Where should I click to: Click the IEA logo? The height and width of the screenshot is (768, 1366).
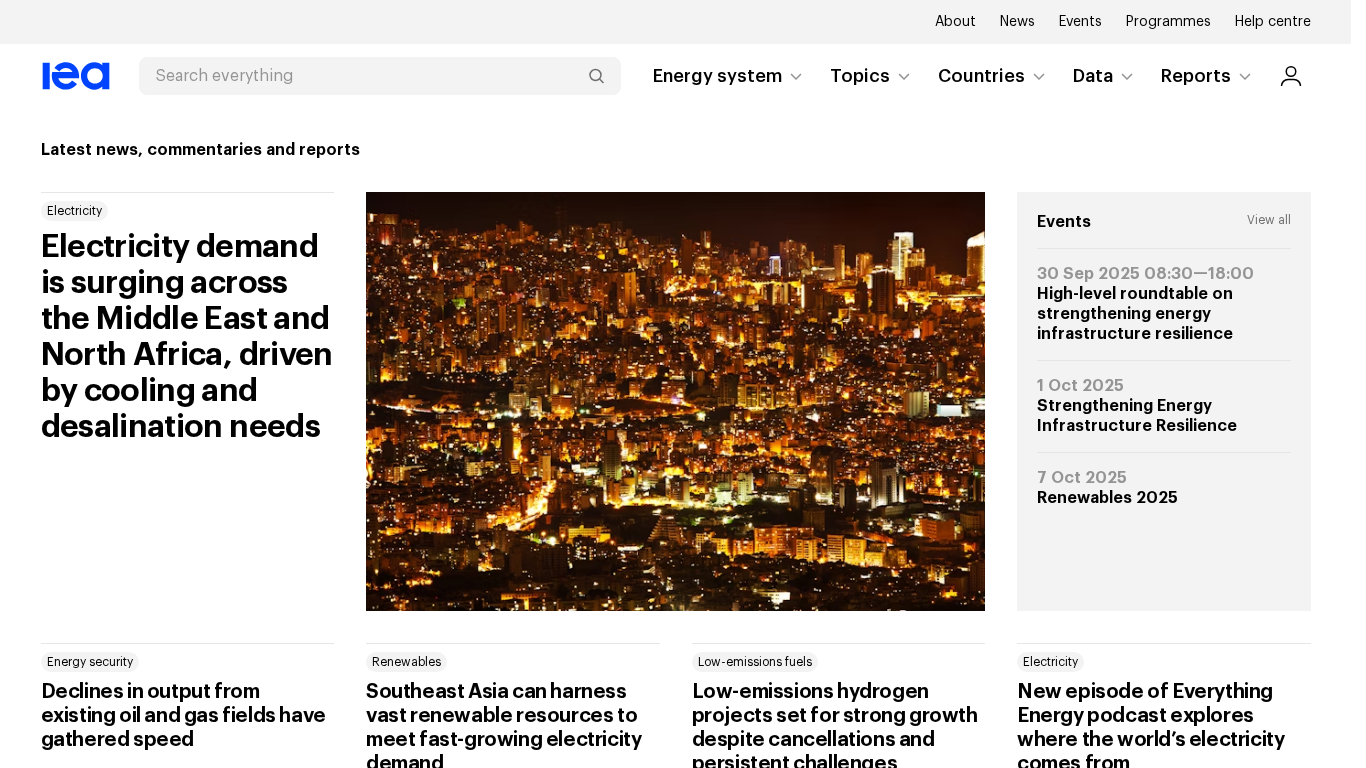[76, 76]
